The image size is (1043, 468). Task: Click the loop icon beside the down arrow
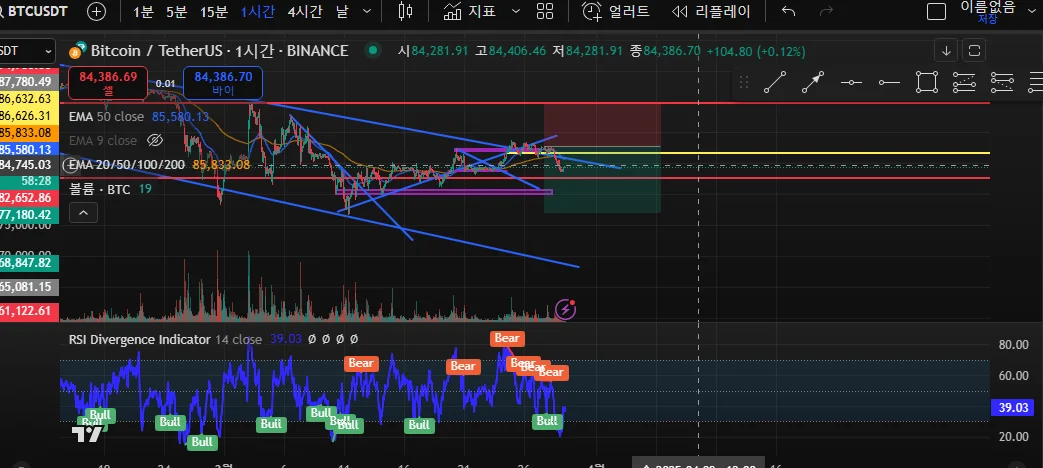point(974,50)
